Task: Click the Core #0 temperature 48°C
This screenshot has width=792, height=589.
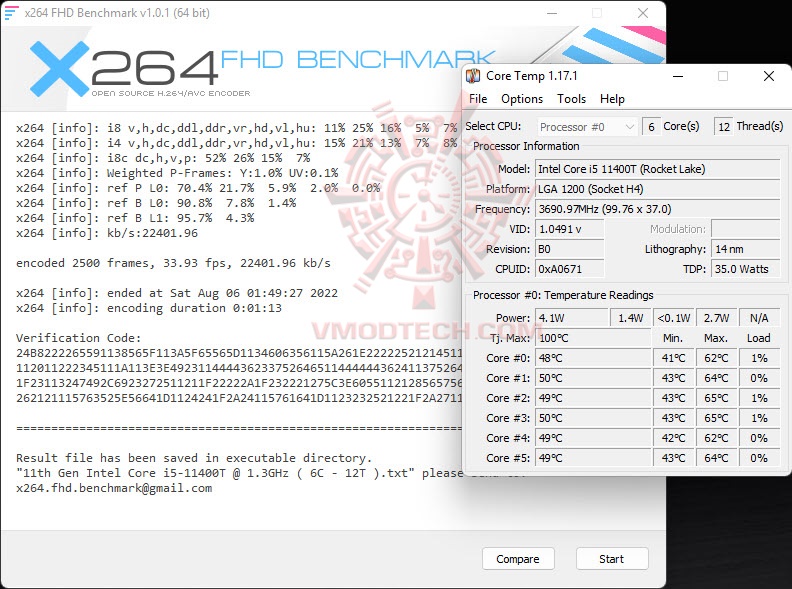Action: pos(593,358)
